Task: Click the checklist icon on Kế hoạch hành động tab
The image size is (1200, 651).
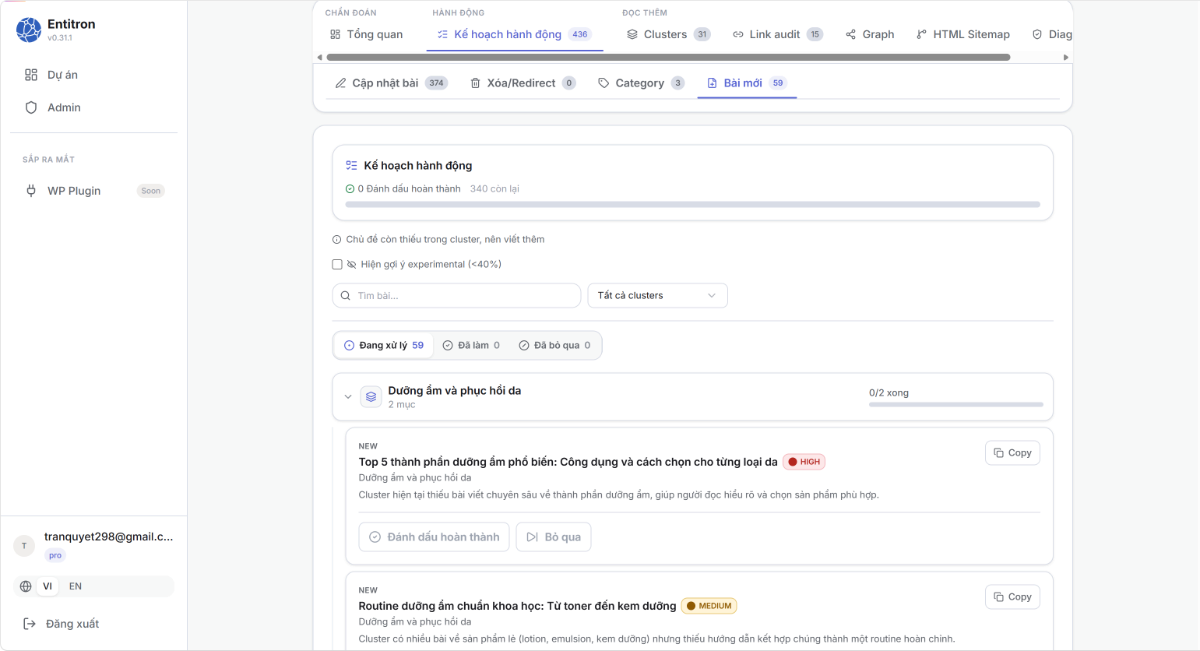Action: coord(443,34)
